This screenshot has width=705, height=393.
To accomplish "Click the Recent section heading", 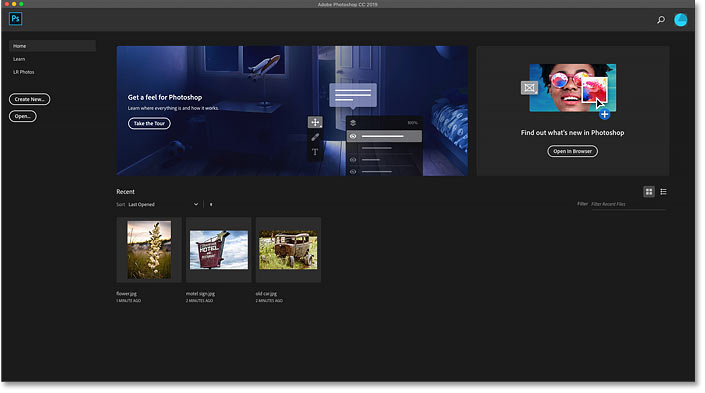I will pyautogui.click(x=125, y=192).
